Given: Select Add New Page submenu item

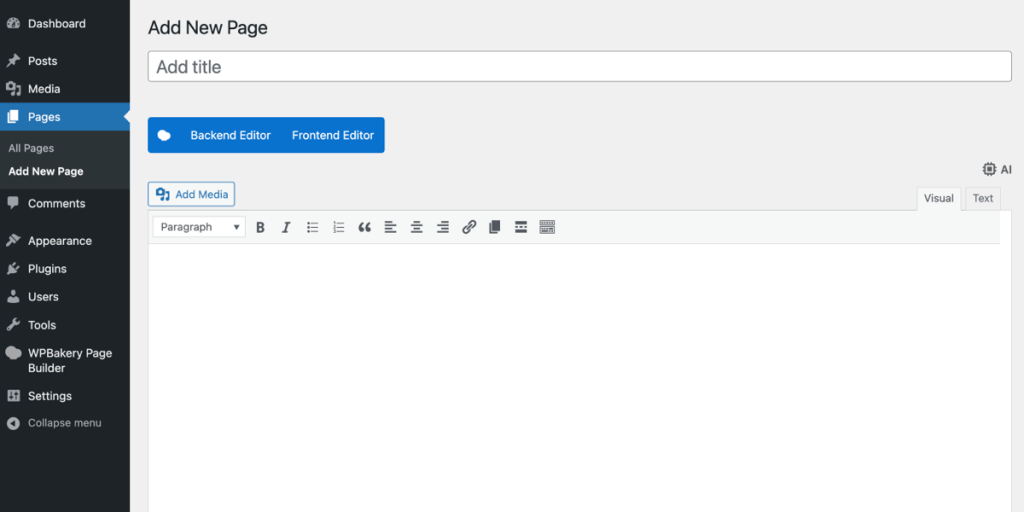Looking at the screenshot, I should tap(46, 172).
